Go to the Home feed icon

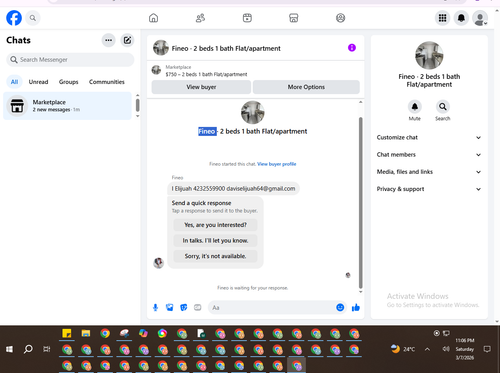(x=153, y=18)
